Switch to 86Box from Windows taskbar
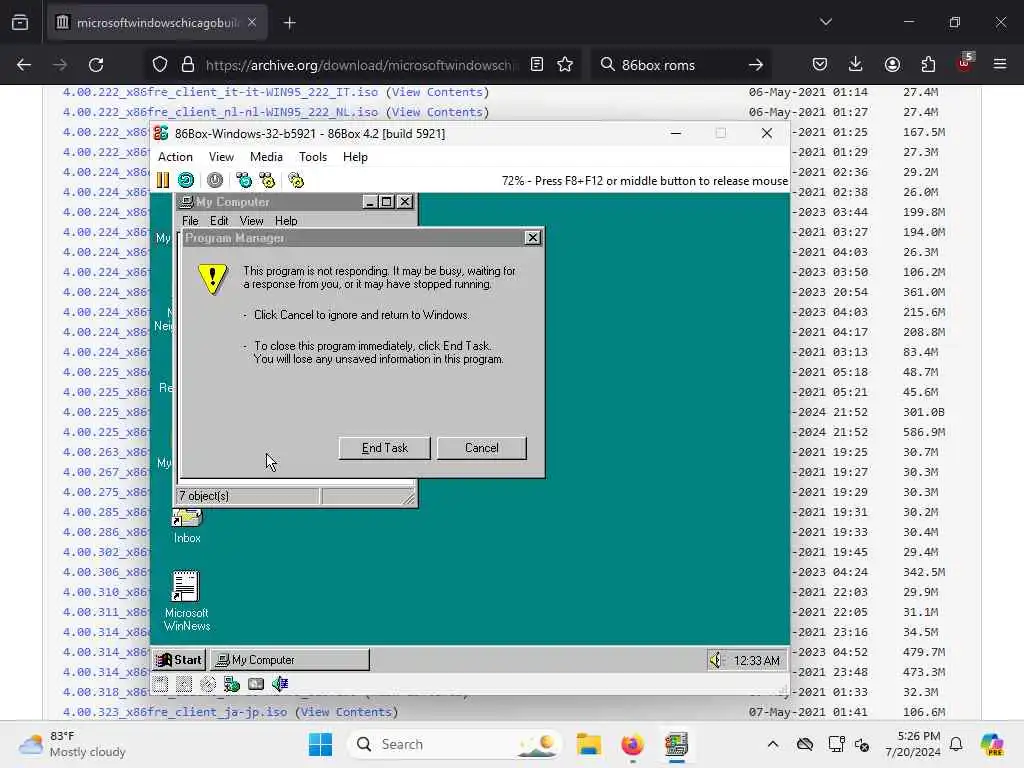The width and height of the screenshot is (1024, 768). [677, 744]
